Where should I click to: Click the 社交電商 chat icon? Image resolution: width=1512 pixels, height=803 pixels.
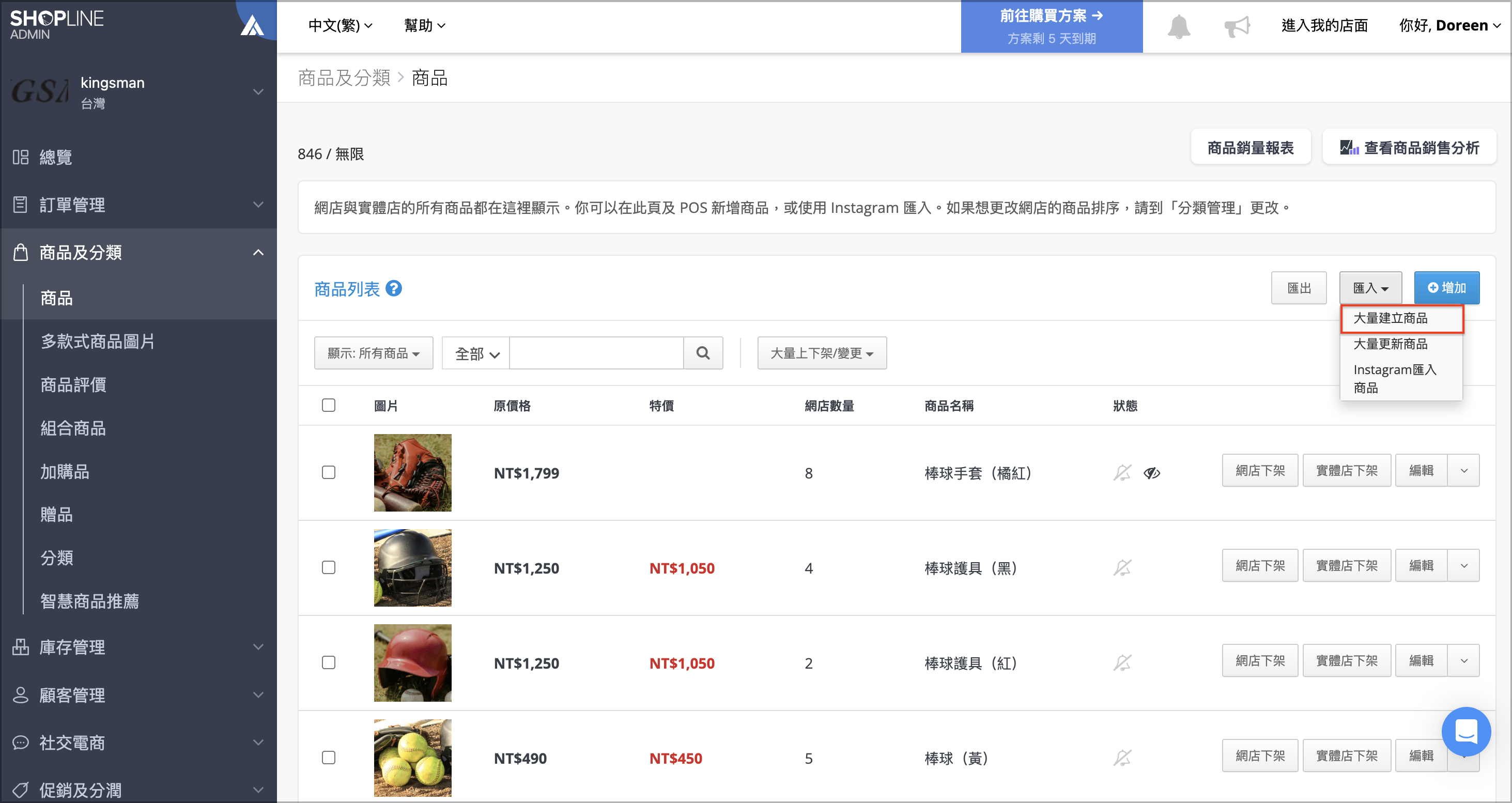21,743
